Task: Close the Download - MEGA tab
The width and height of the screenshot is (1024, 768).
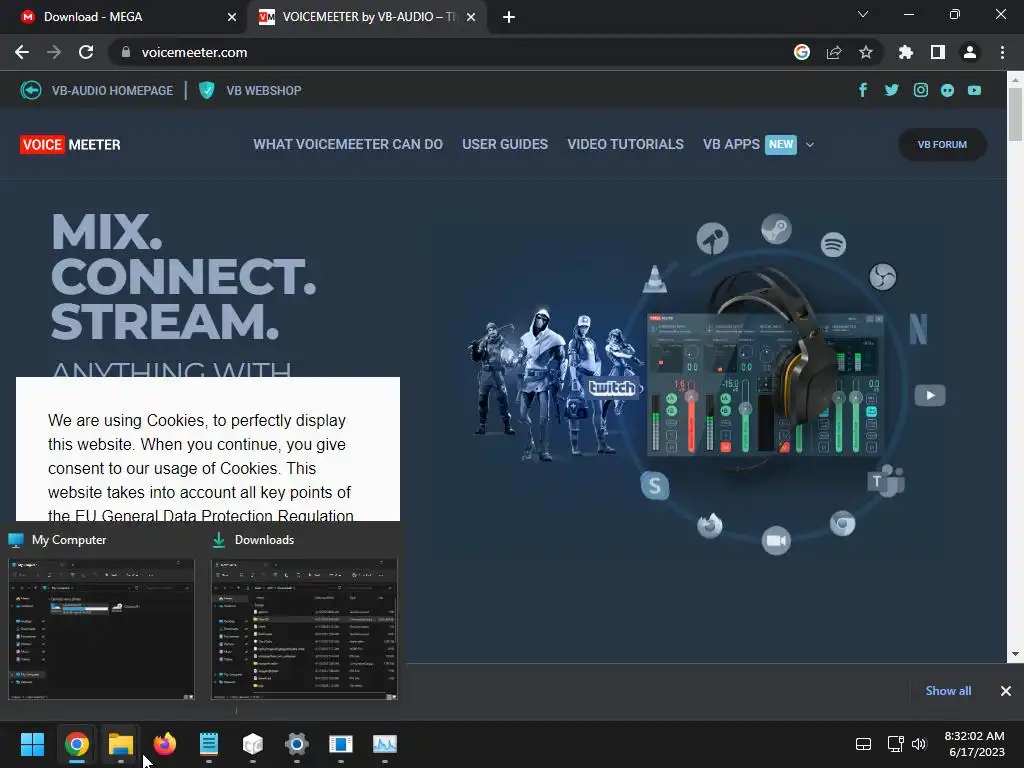Action: [232, 17]
